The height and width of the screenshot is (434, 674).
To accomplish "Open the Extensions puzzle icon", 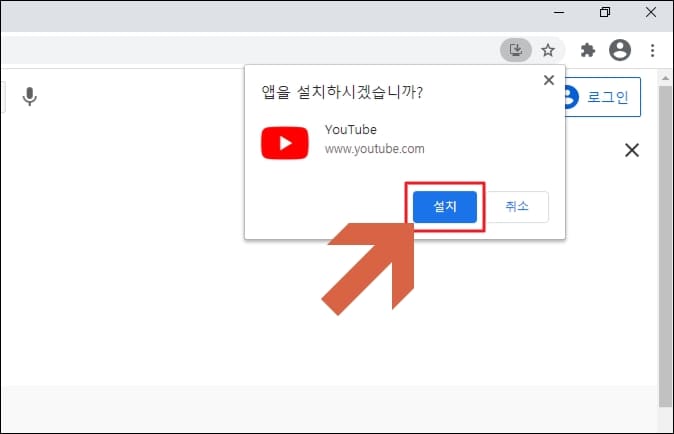I will coord(588,50).
